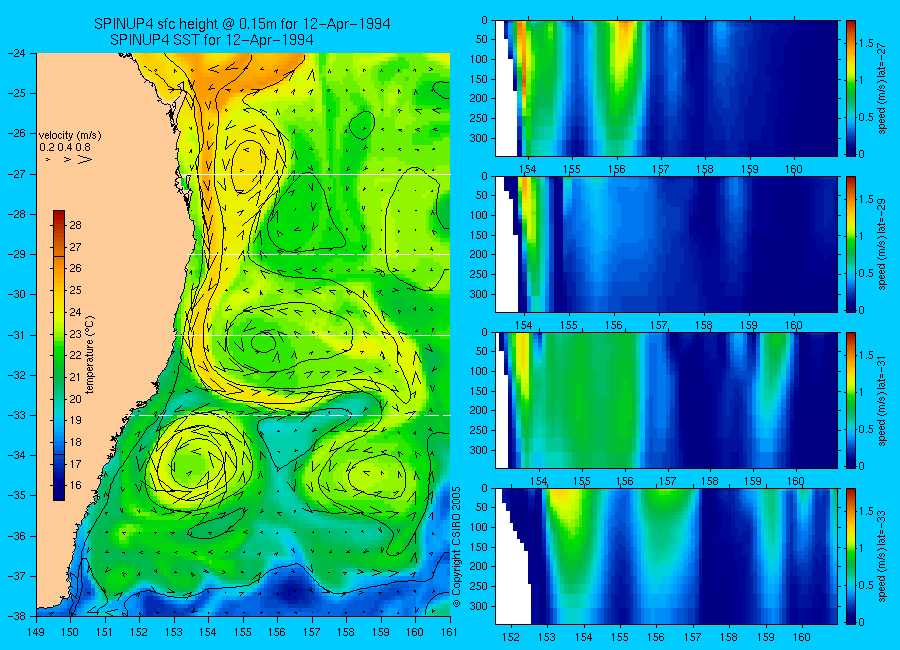
Task: Click the 151 longitude label on main map
Action: point(105,632)
